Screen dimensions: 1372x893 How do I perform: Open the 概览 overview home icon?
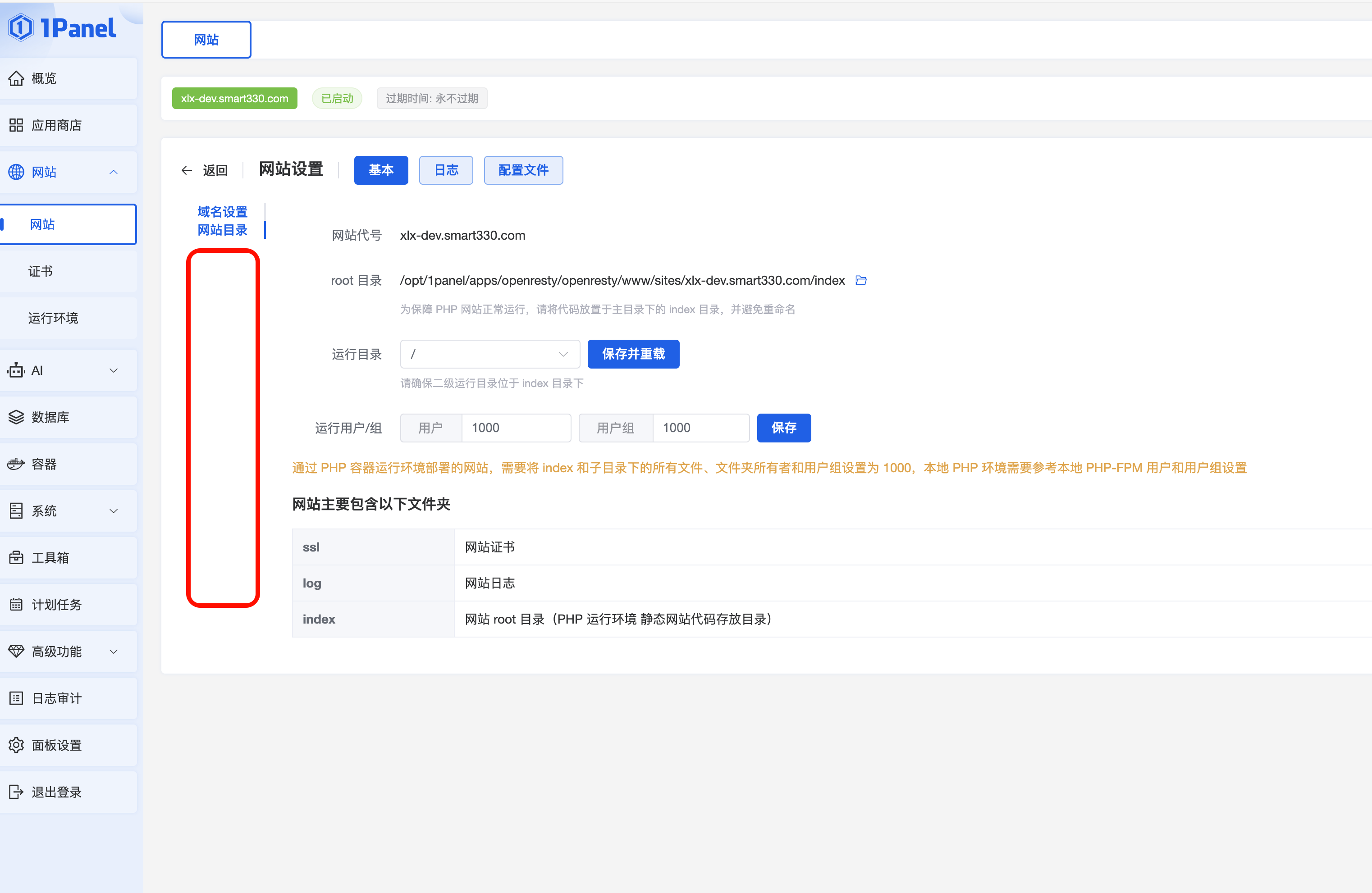pyautogui.click(x=16, y=78)
